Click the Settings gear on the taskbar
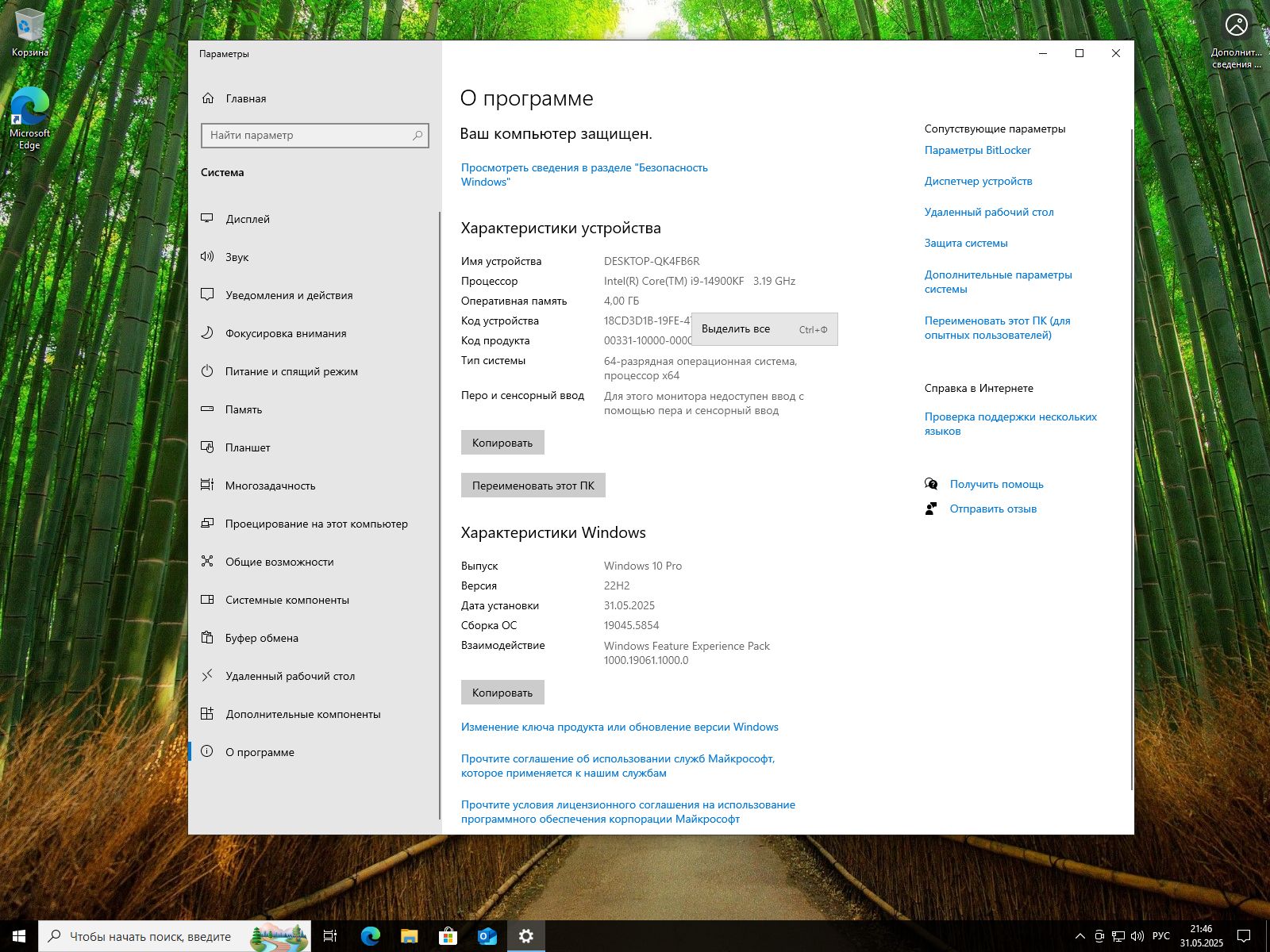 (525, 936)
